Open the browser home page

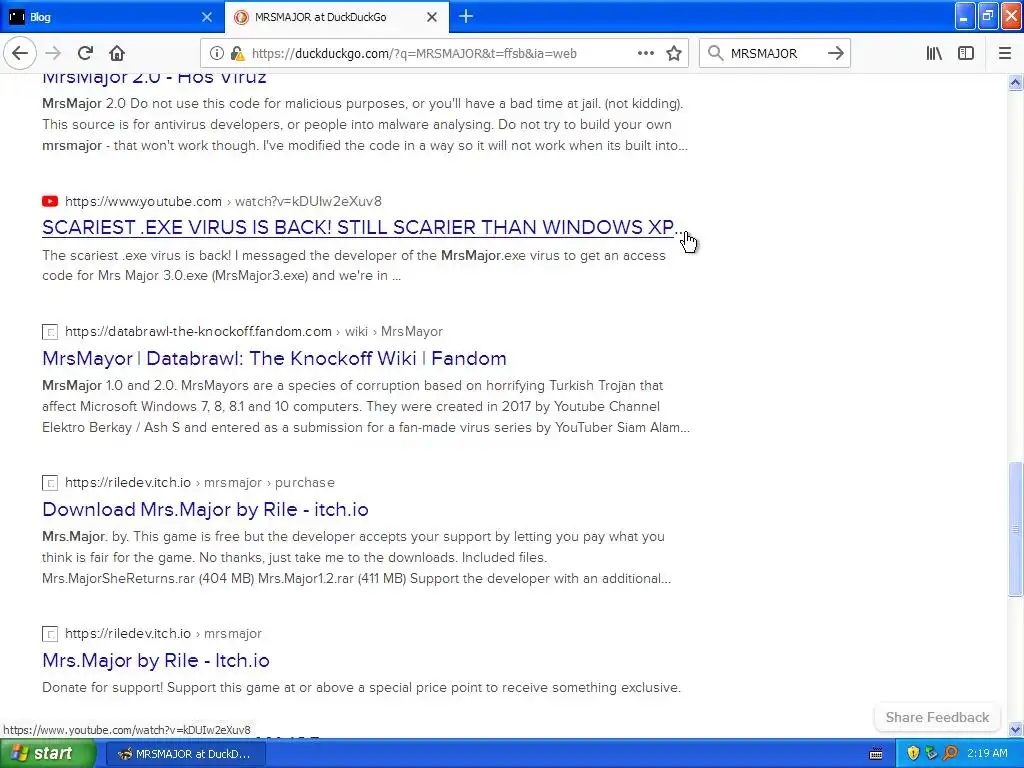click(117, 53)
